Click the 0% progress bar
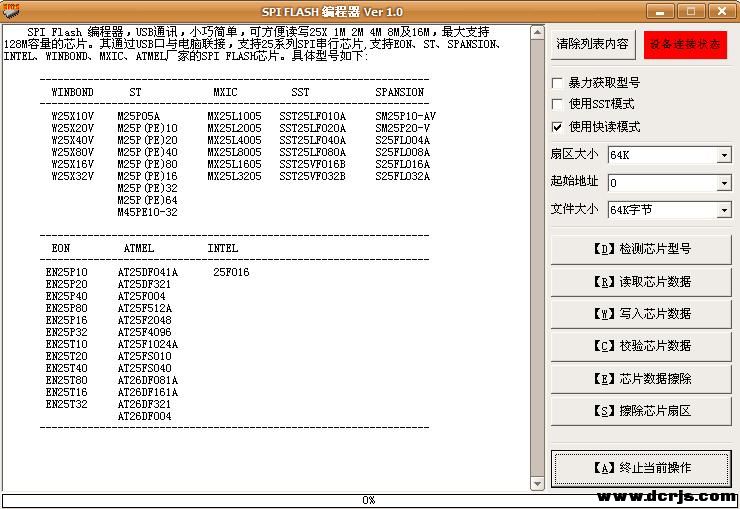This screenshot has width=740, height=509. [369, 500]
